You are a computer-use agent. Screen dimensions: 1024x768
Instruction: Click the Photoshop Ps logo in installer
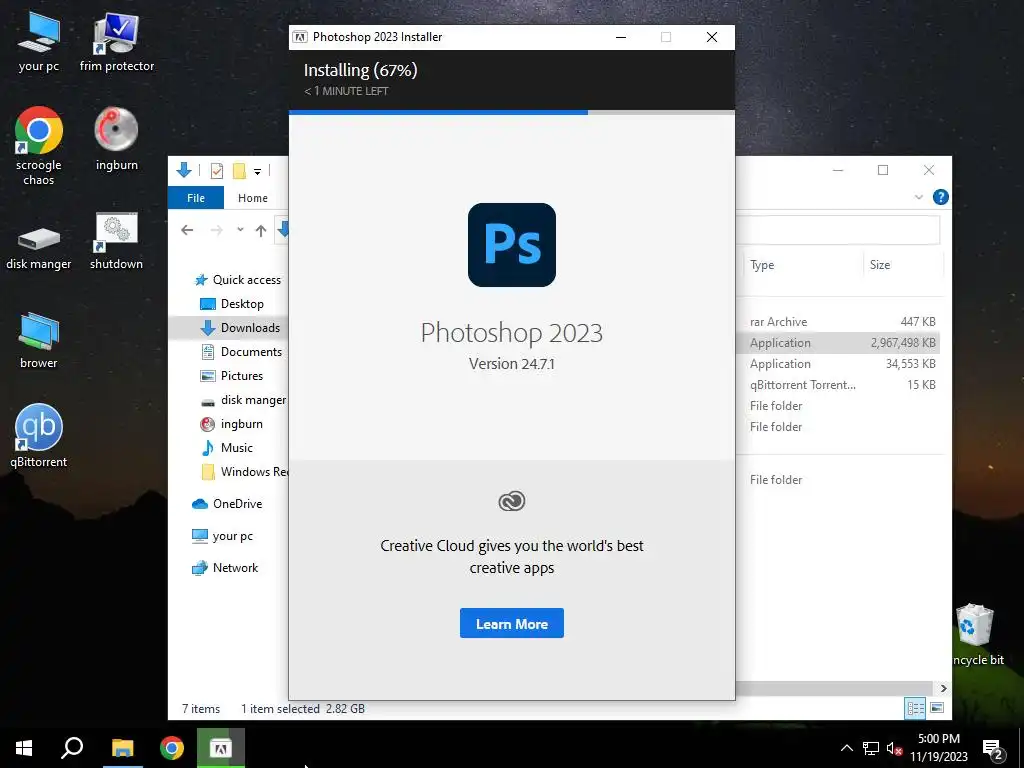point(511,245)
